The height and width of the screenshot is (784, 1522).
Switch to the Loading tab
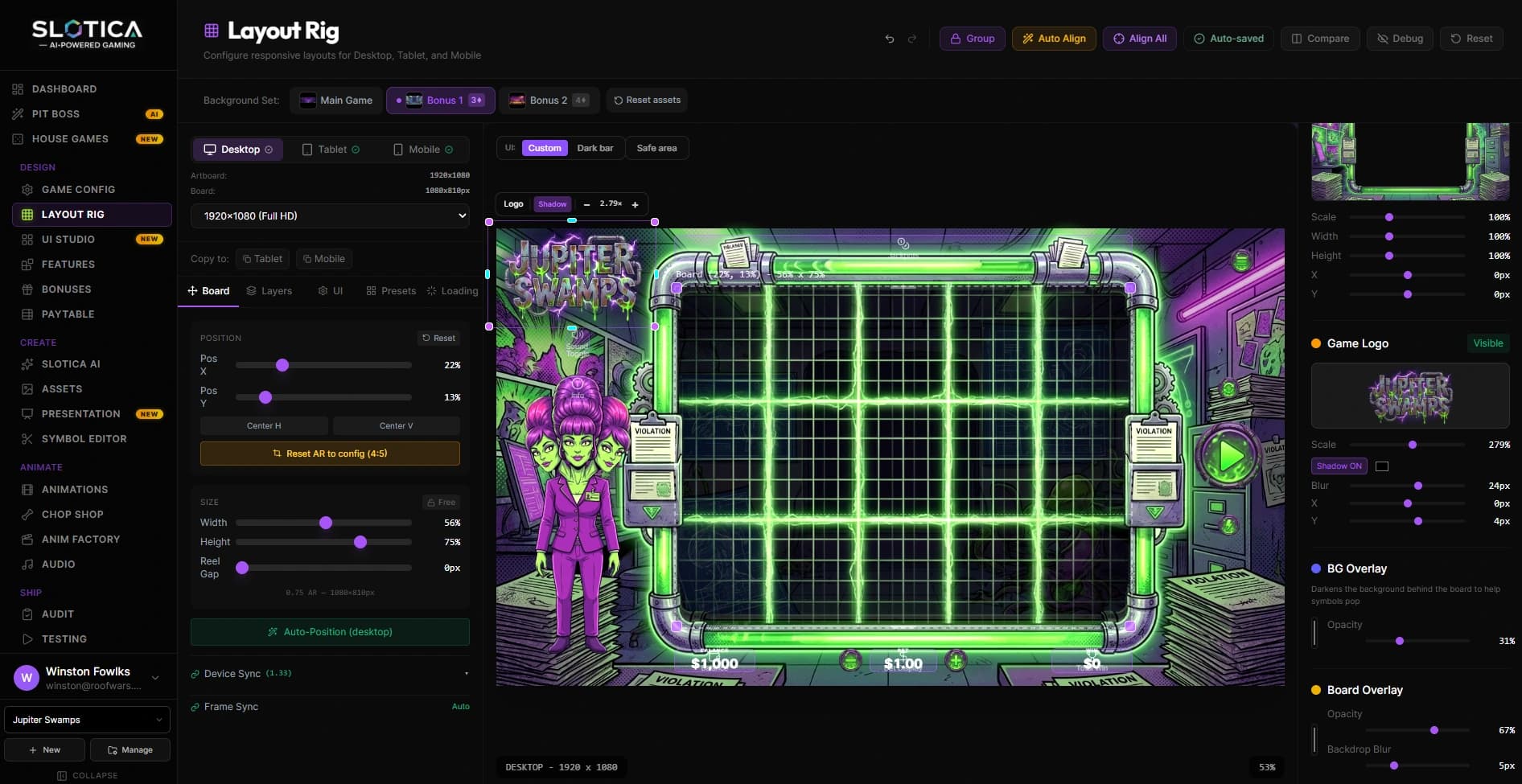click(x=452, y=291)
